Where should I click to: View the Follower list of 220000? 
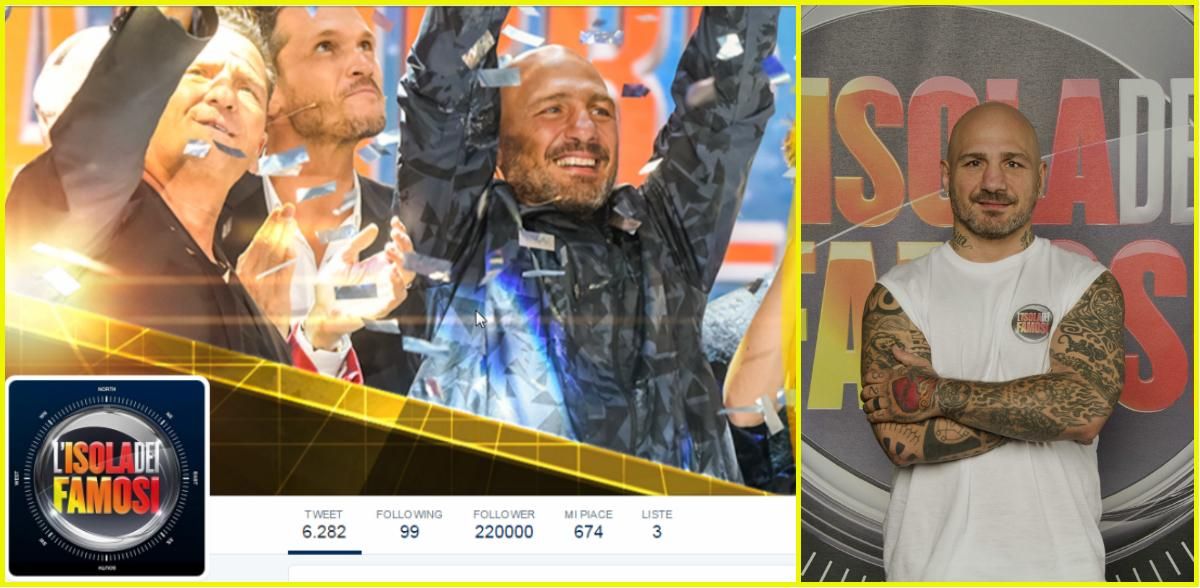coord(504,524)
